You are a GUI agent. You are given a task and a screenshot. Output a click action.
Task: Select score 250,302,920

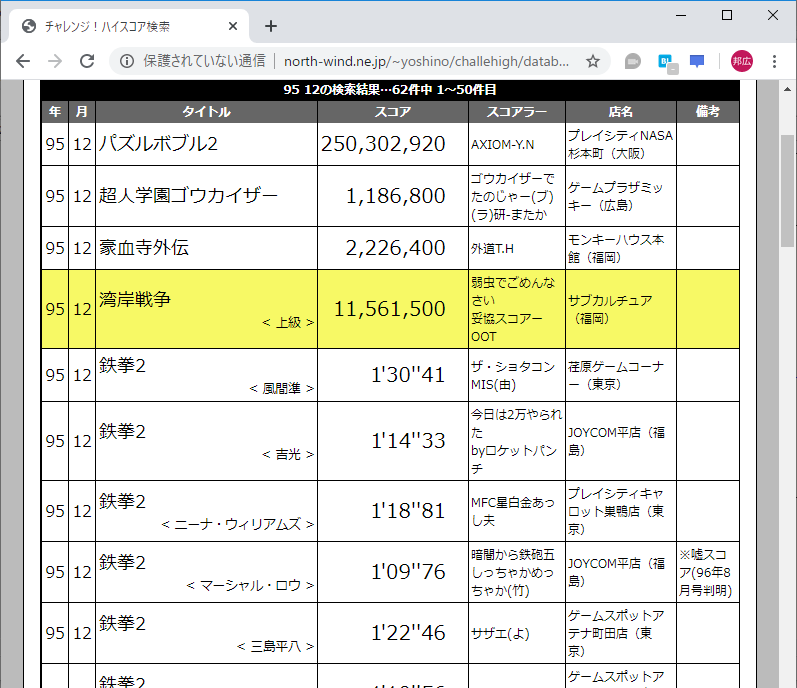pos(383,144)
